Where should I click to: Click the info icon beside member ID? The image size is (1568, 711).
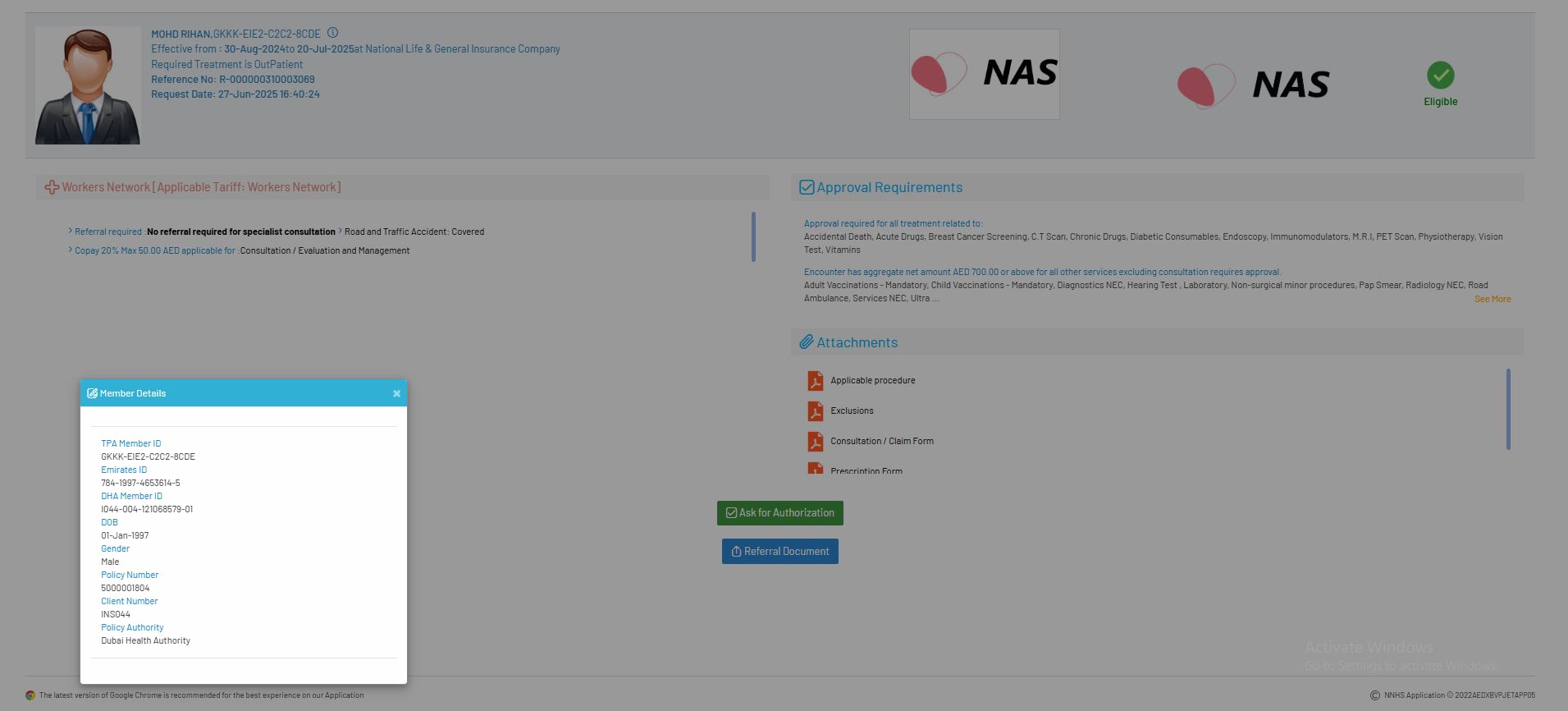(x=332, y=33)
